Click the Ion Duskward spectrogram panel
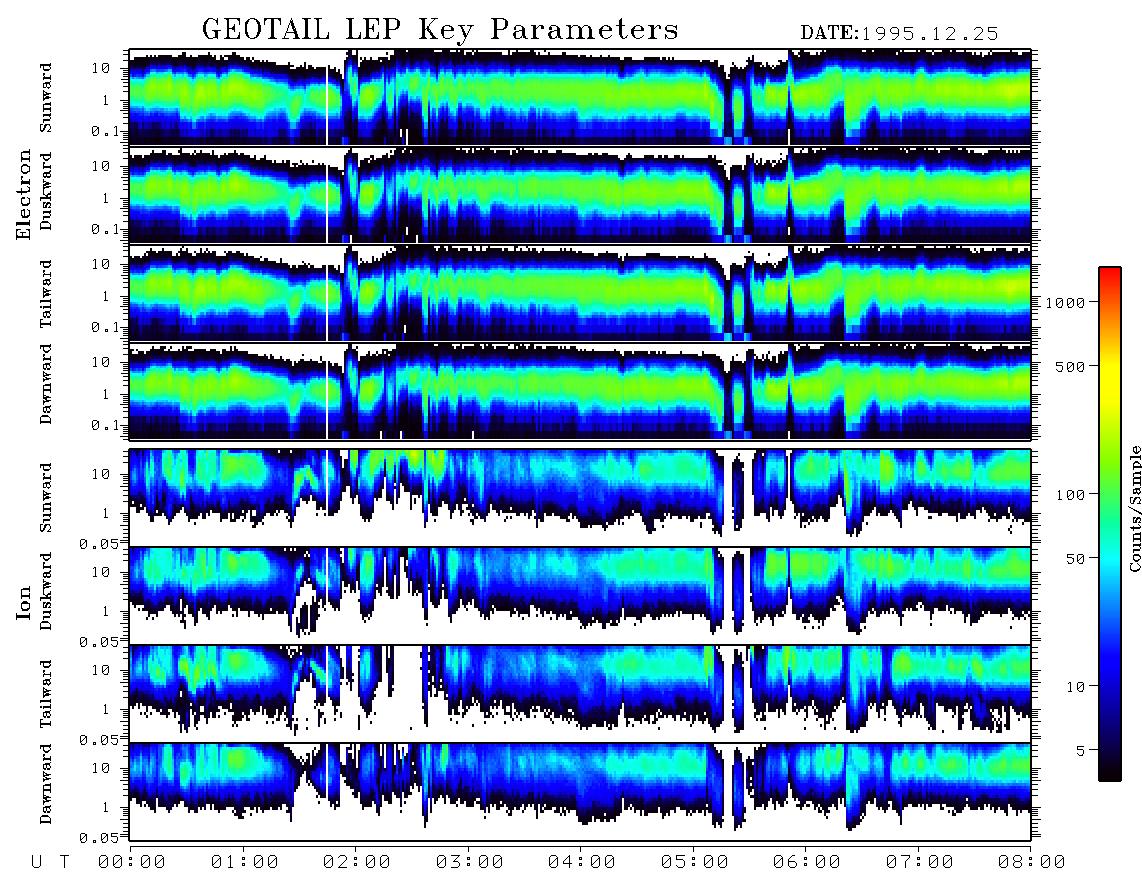This screenshot has height=880, width=1142. (580, 596)
